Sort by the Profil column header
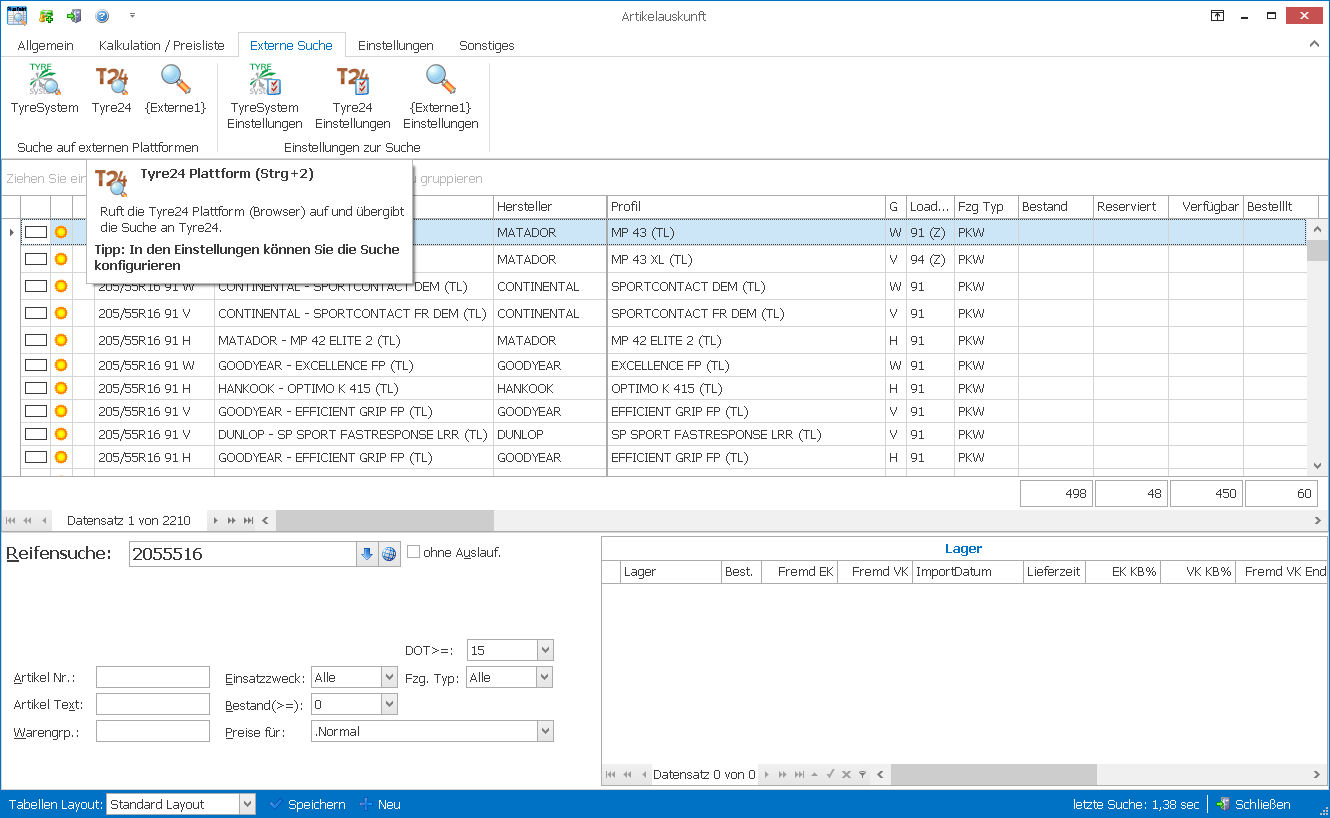1330x818 pixels. (x=746, y=206)
